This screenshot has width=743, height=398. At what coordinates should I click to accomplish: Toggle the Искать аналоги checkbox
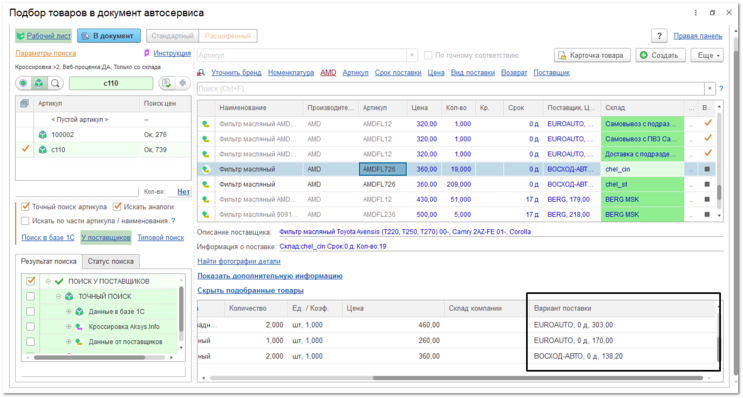[x=117, y=207]
